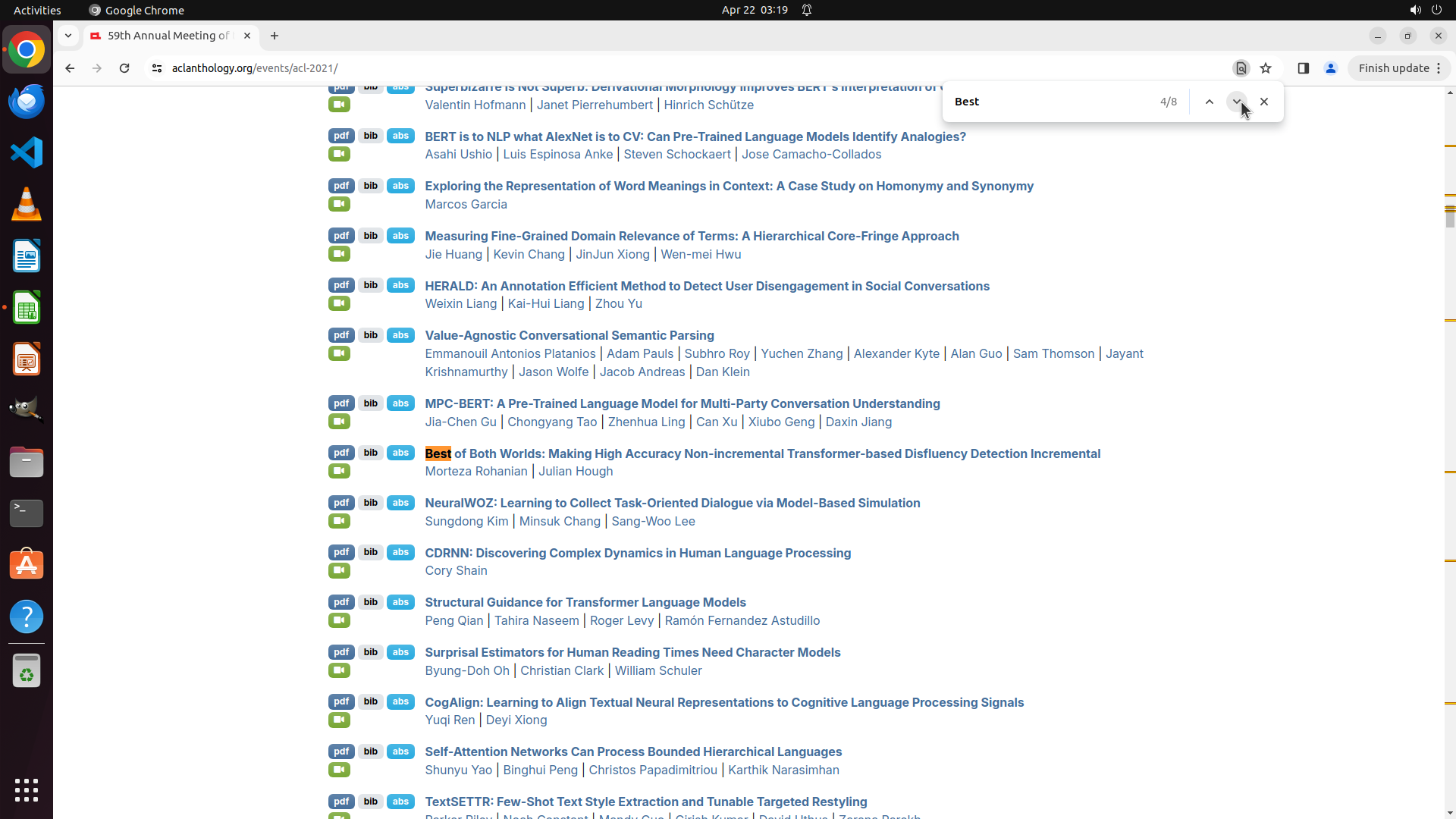
Task: Jump to previous find match with up chevron
Action: (x=1210, y=102)
